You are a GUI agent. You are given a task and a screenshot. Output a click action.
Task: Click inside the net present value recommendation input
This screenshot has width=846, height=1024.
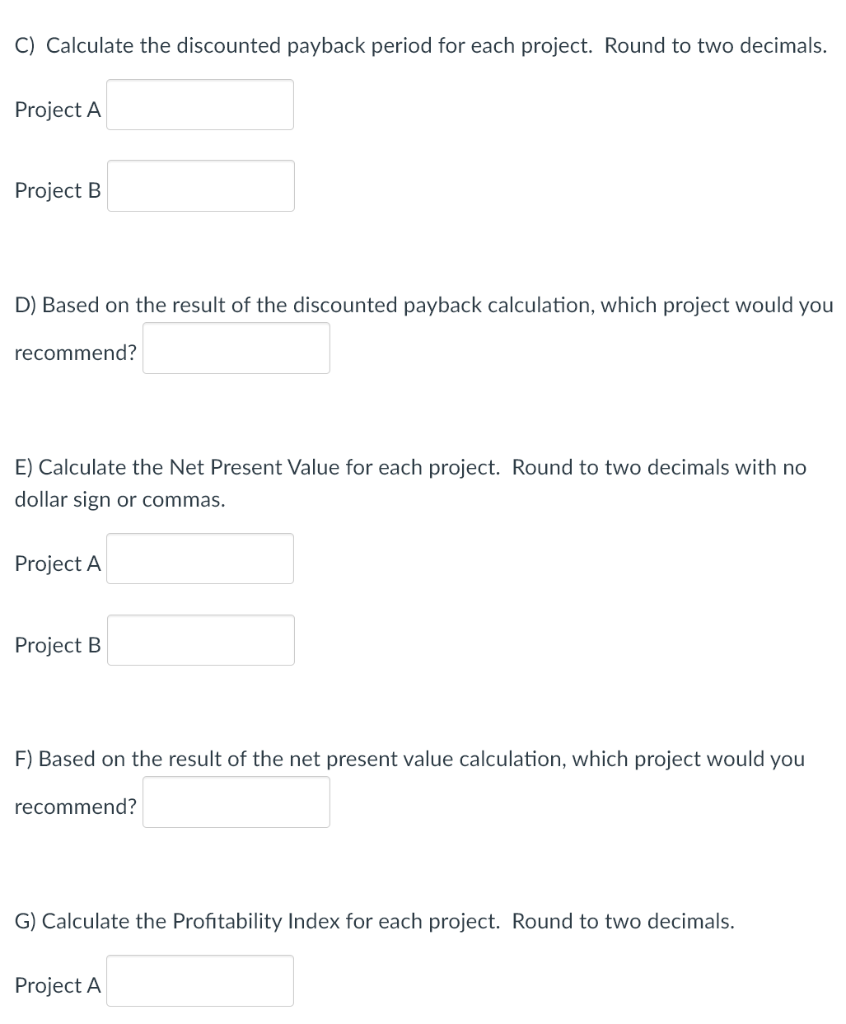click(x=236, y=801)
